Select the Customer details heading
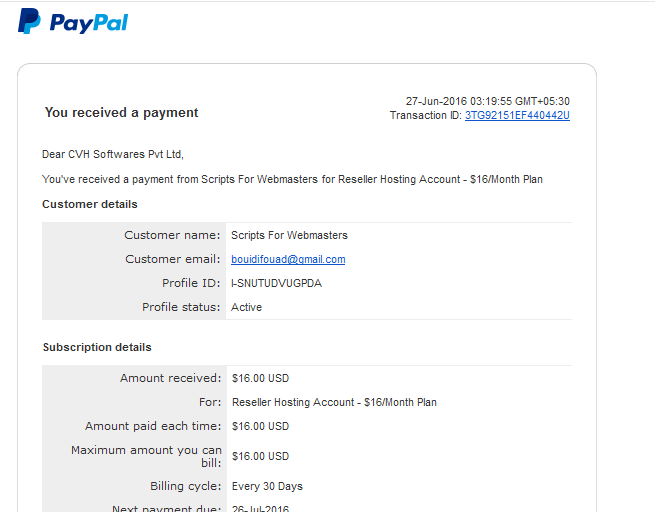This screenshot has width=655, height=512. point(90,204)
